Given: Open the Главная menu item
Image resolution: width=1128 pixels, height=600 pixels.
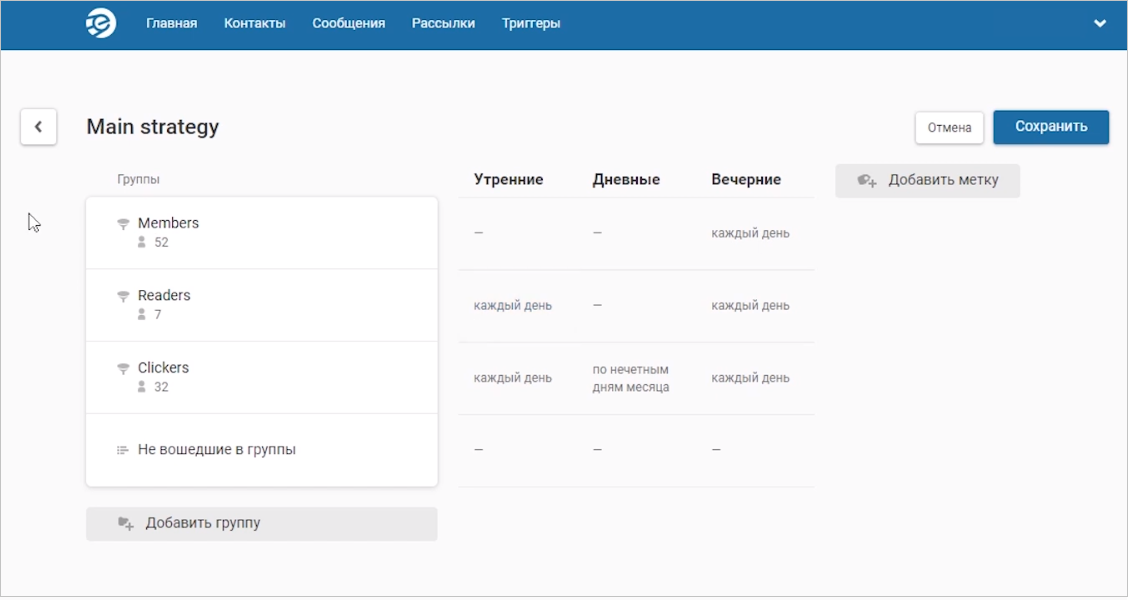Looking at the screenshot, I should click(171, 23).
